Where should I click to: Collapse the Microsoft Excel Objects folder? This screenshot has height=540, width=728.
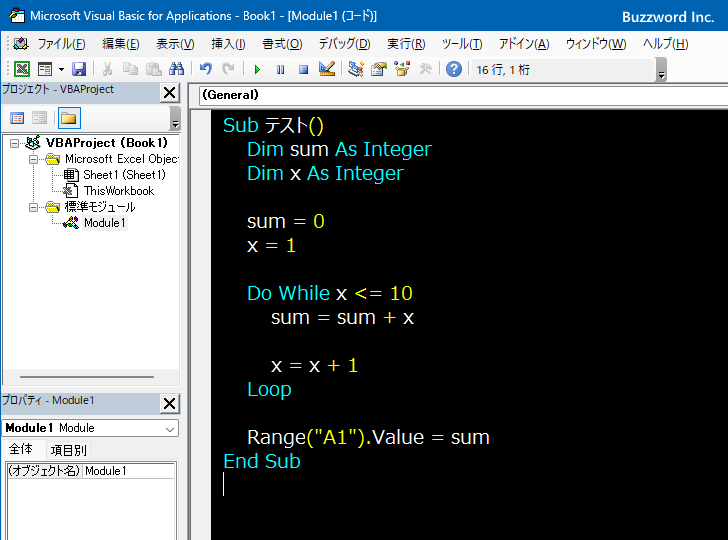pyautogui.click(x=33, y=159)
